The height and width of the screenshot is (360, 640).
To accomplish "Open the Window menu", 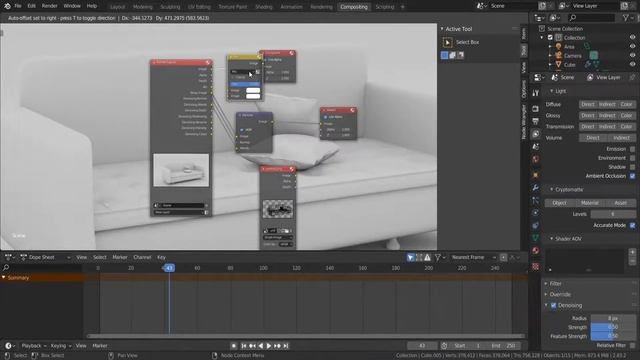I will click(x=72, y=6).
